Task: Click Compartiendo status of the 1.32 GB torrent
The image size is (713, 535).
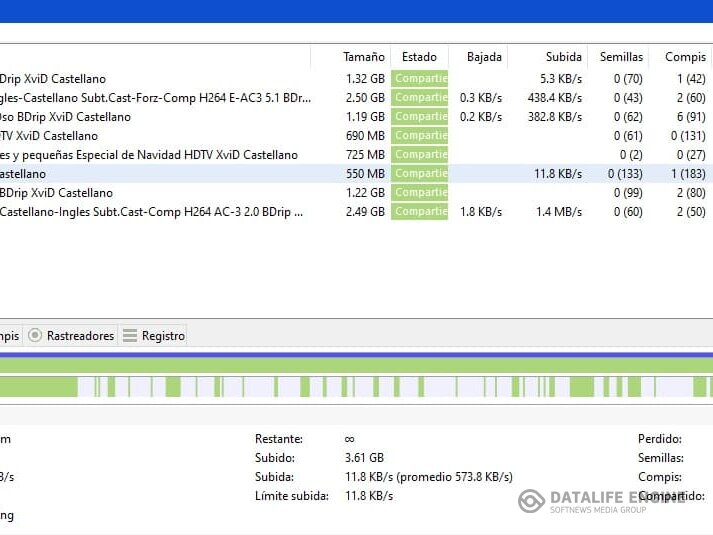Action: (420, 79)
